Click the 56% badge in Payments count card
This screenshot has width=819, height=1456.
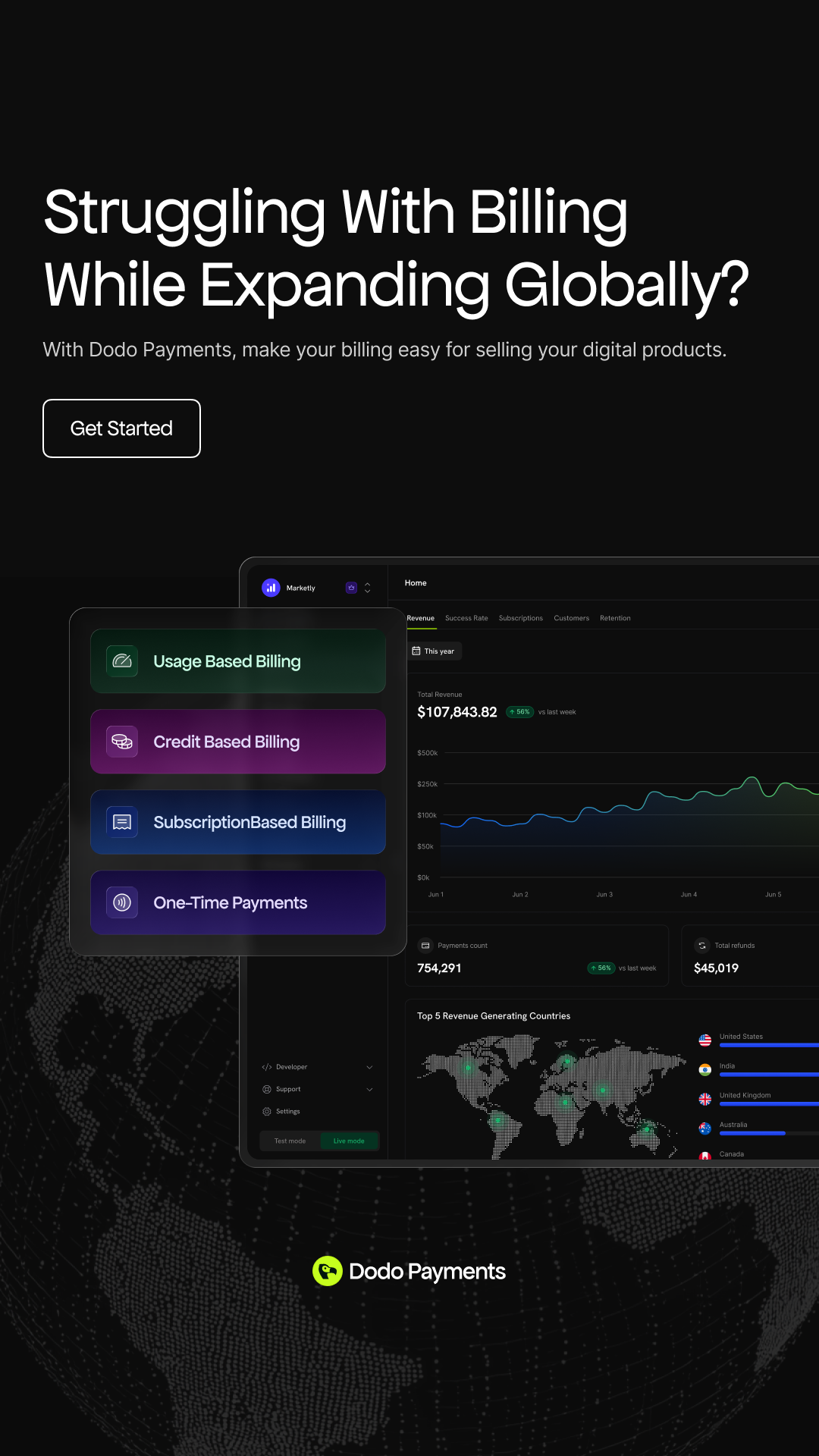point(601,968)
